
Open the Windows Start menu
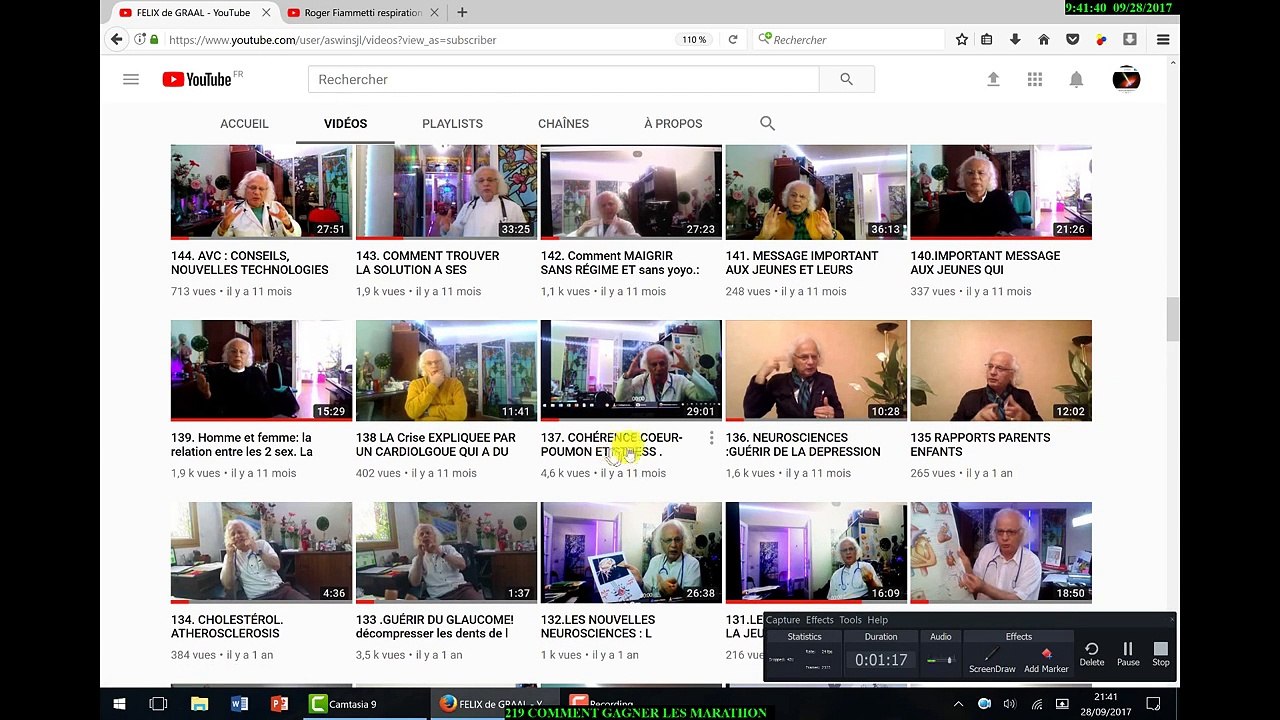[119, 703]
